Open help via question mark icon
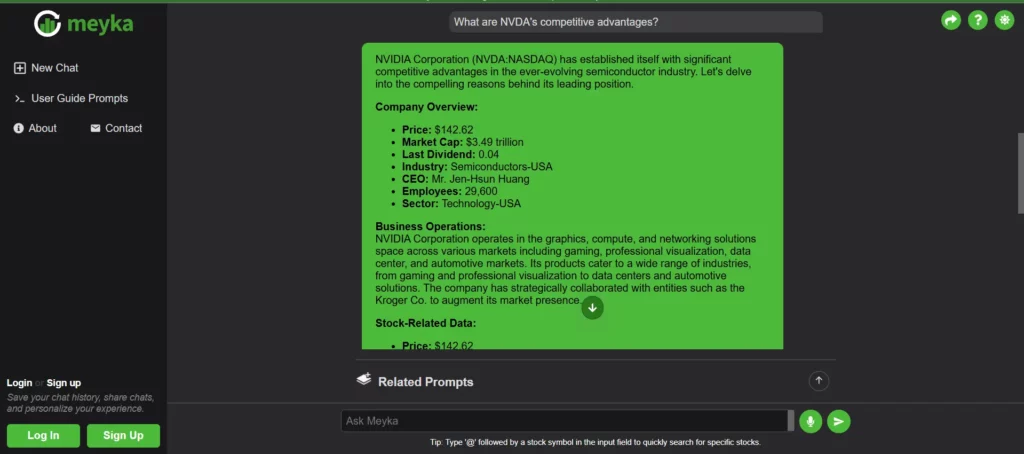The width and height of the screenshot is (1024, 454). coord(977,20)
